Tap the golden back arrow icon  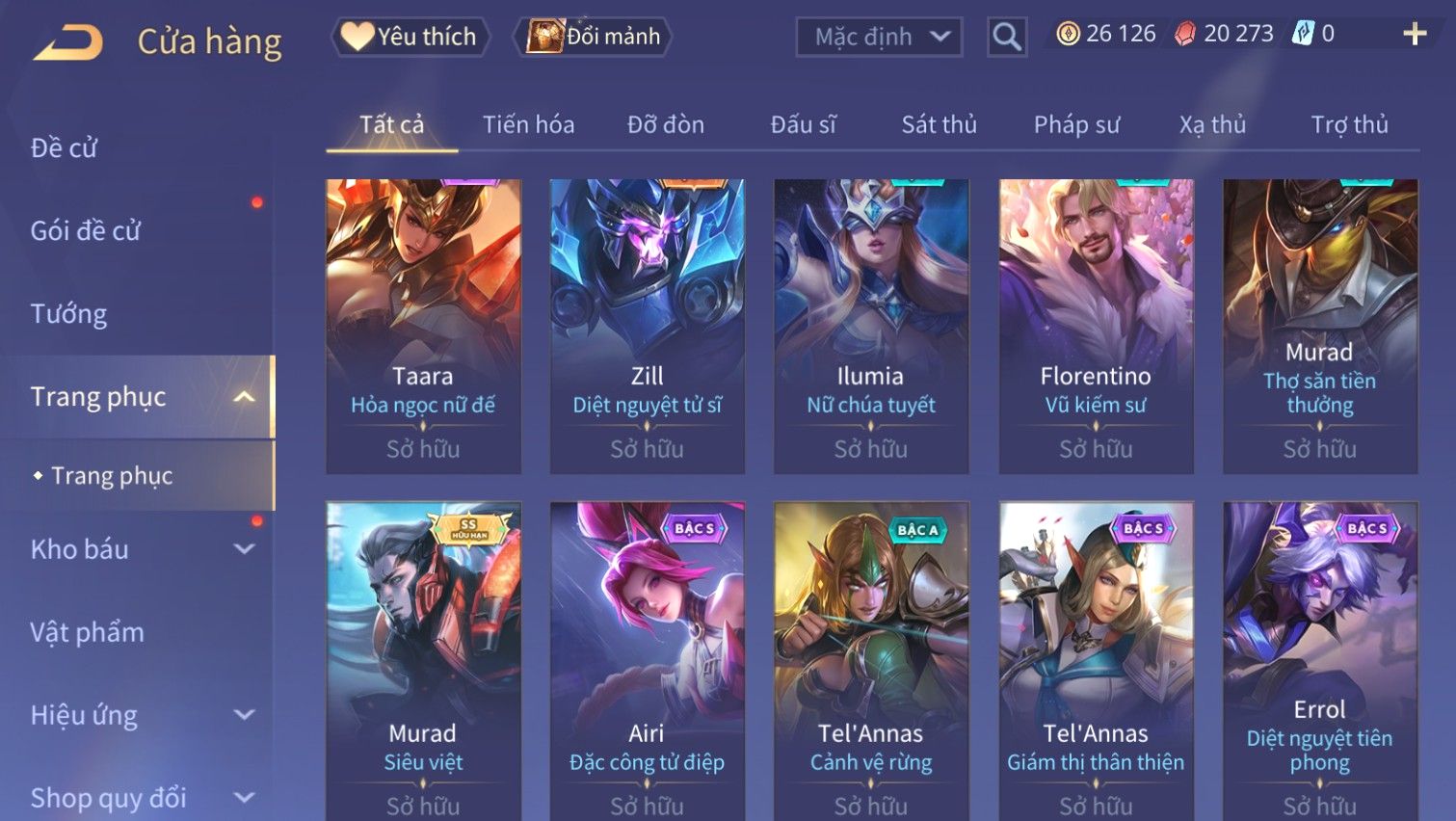coord(67,42)
